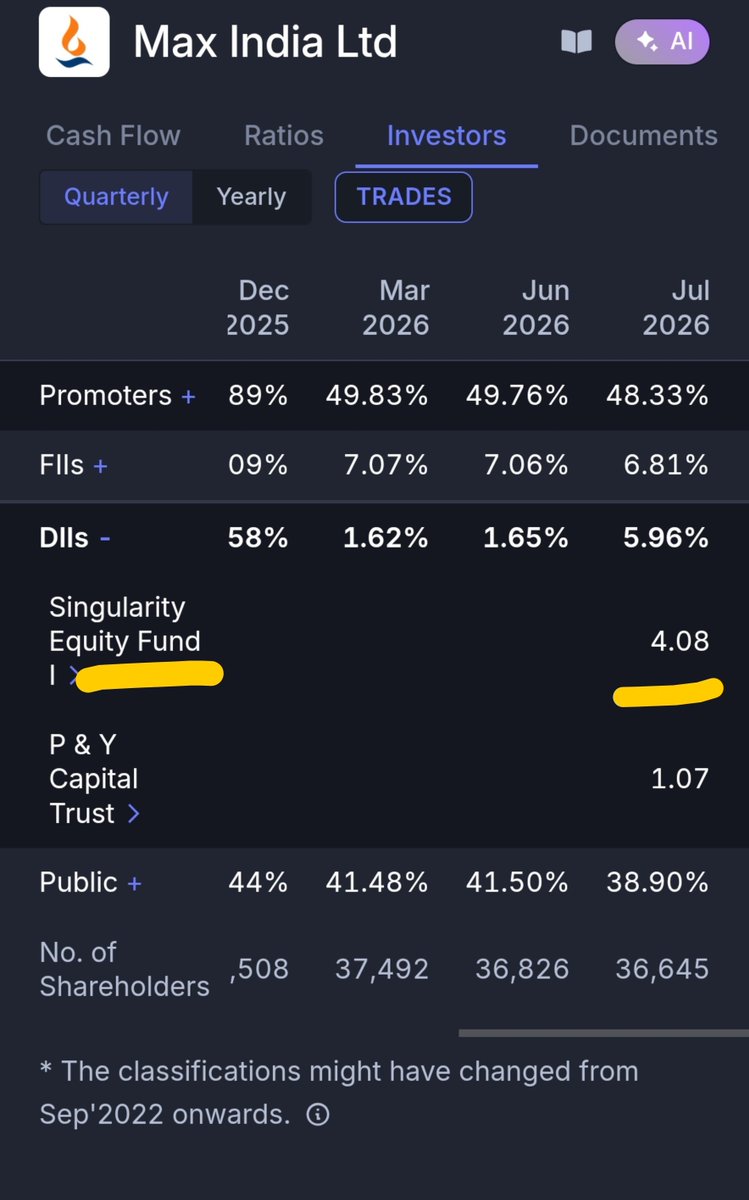Screen dimensions: 749x1200
Task: Switch to the Ratios tab
Action: click(x=284, y=136)
